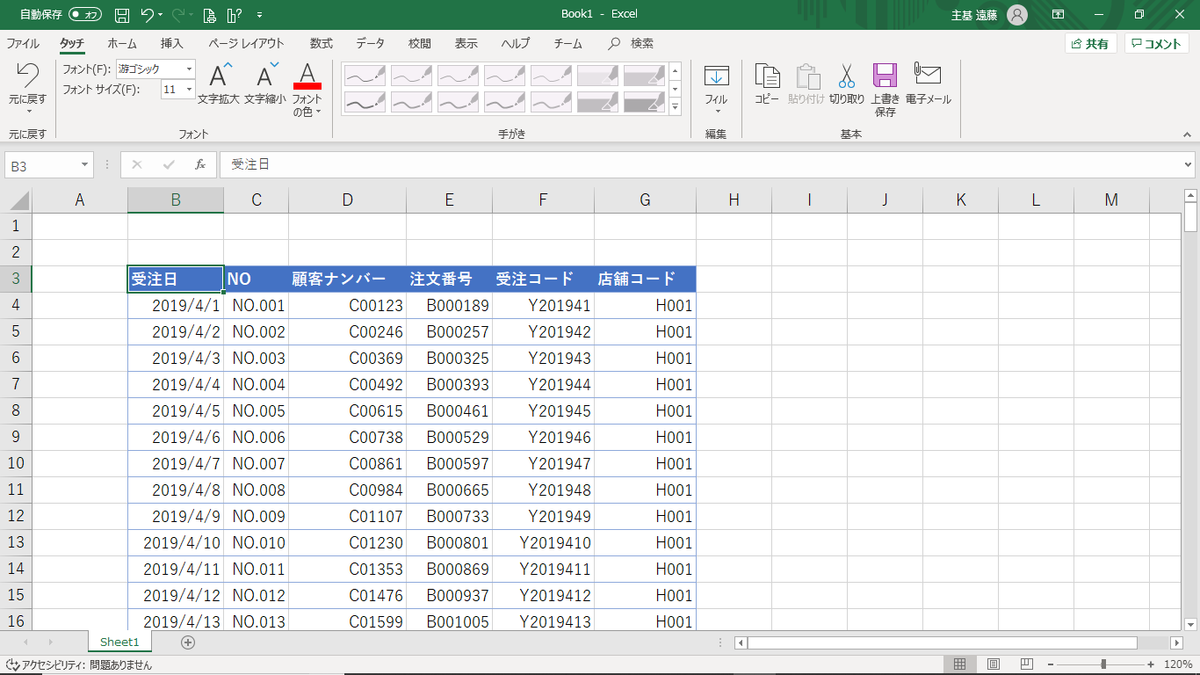The height and width of the screenshot is (675, 1200).
Task: Open the フォント(F) dropdown showing 游ゴシック
Action: [190, 68]
